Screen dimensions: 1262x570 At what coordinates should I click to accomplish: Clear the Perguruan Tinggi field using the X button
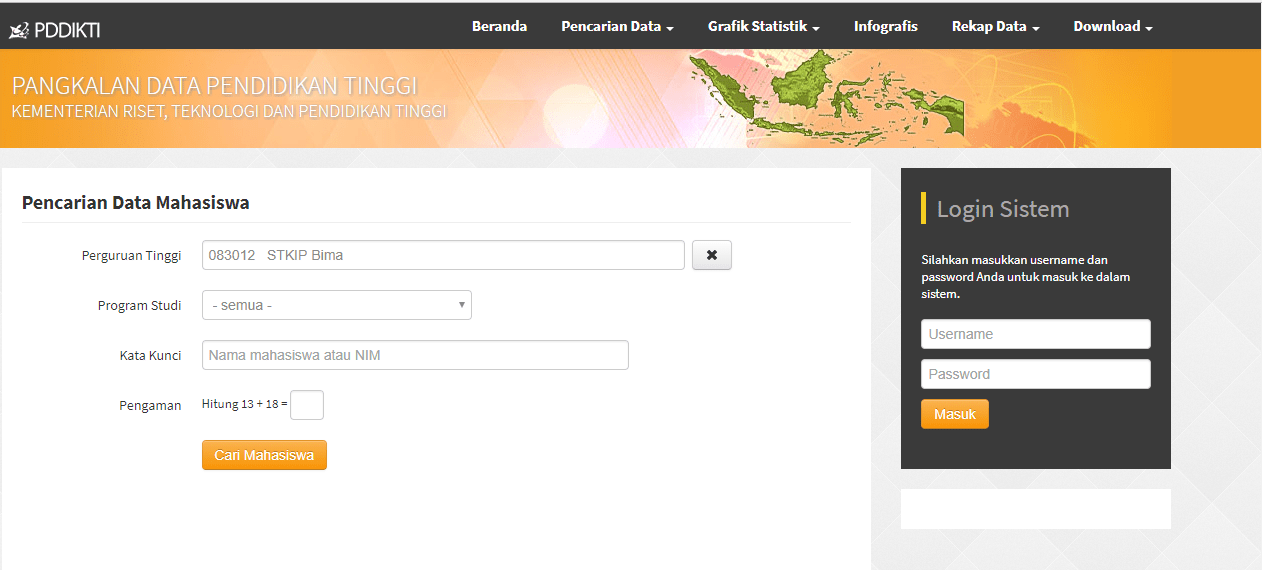point(712,255)
